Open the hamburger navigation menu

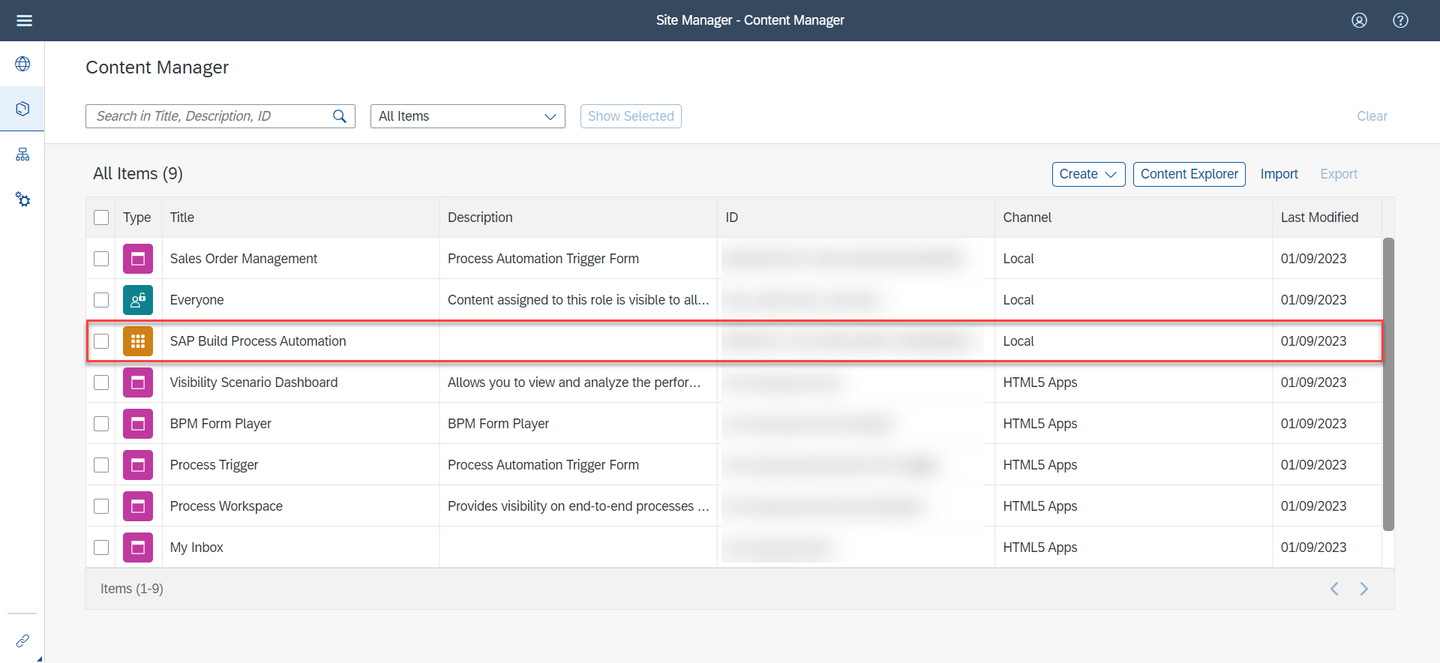coord(24,20)
